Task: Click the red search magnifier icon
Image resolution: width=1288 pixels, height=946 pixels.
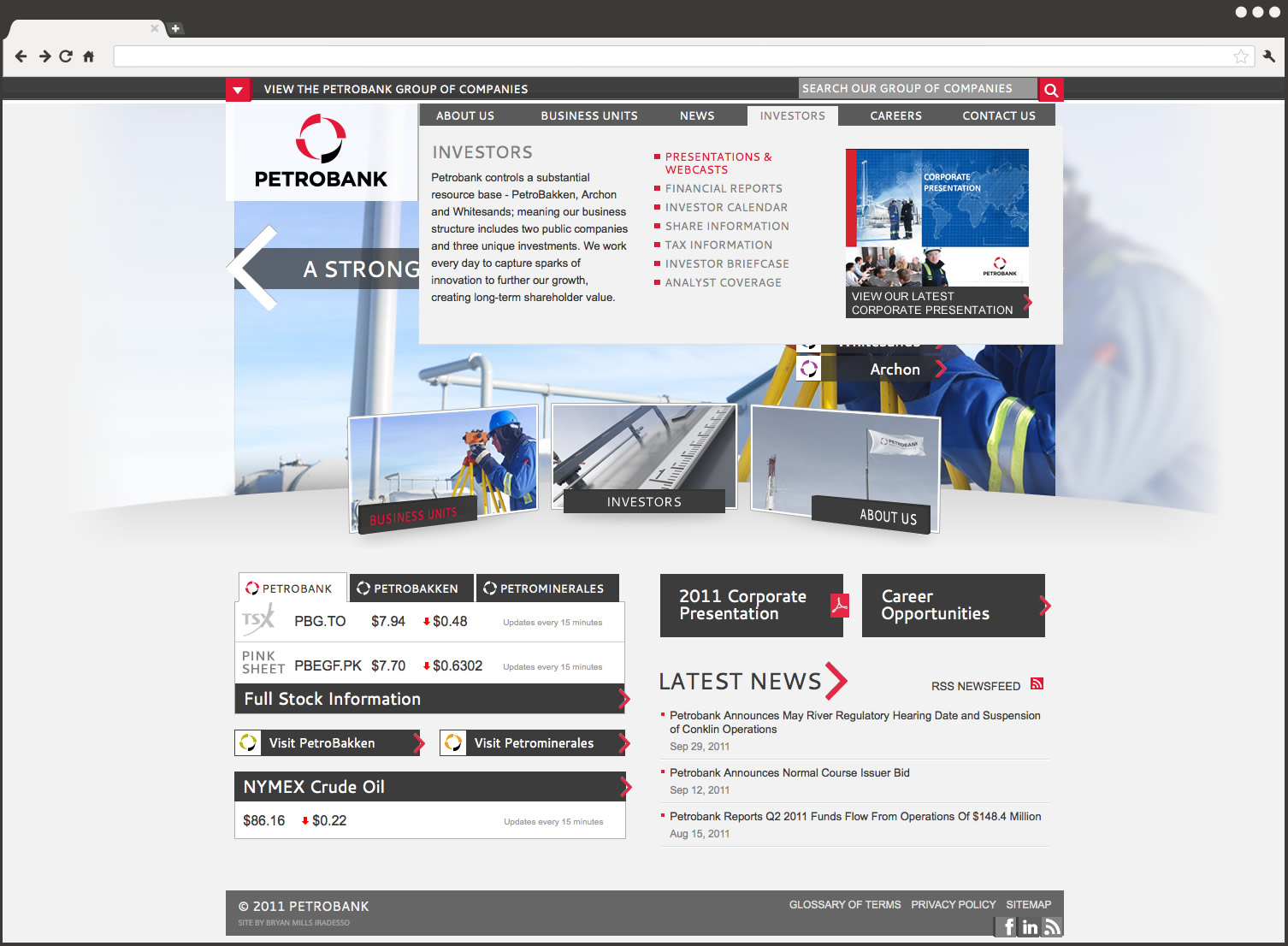Action: (x=1051, y=90)
